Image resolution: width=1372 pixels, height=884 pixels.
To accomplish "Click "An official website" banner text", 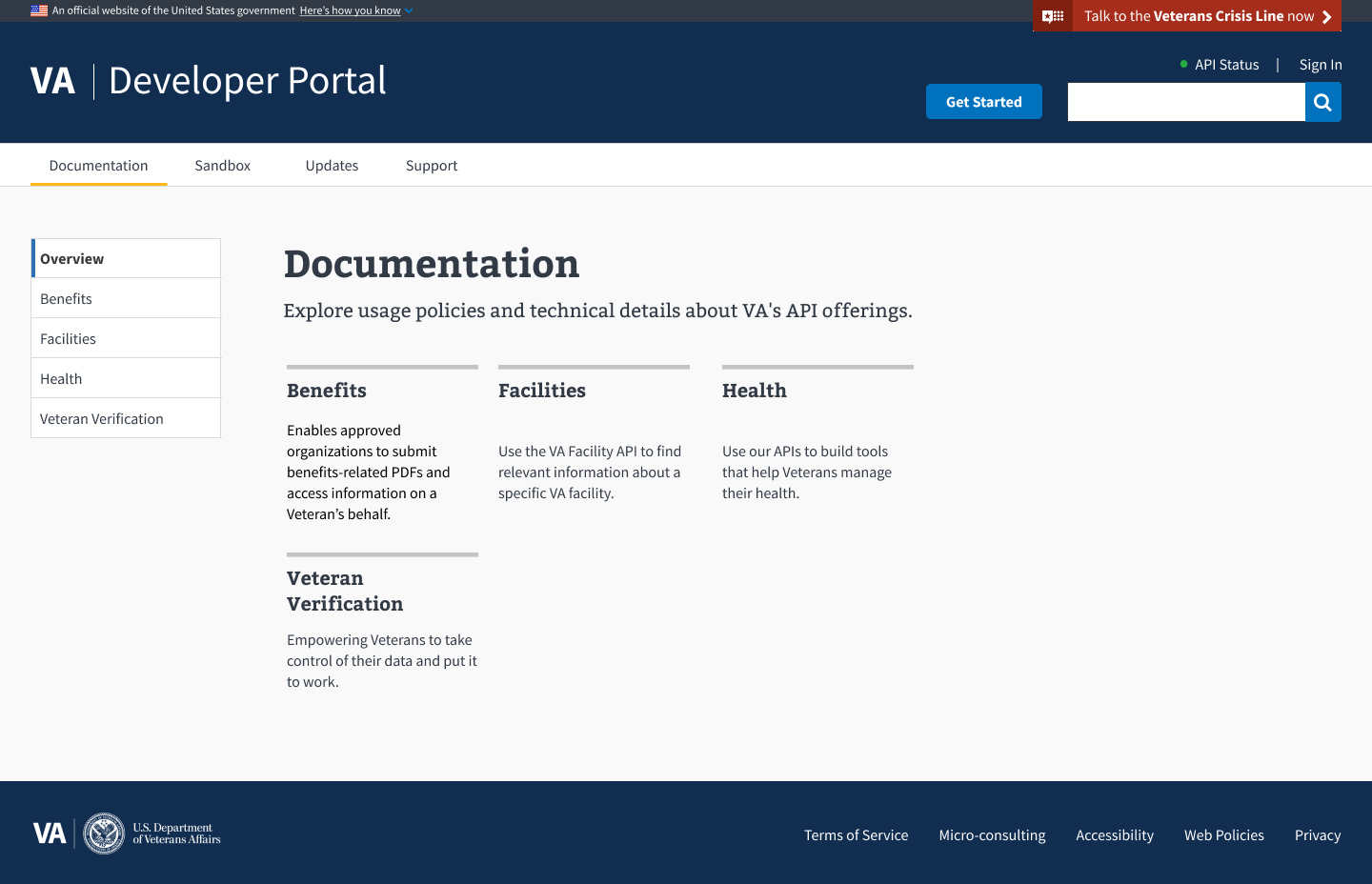I will 173,10.
